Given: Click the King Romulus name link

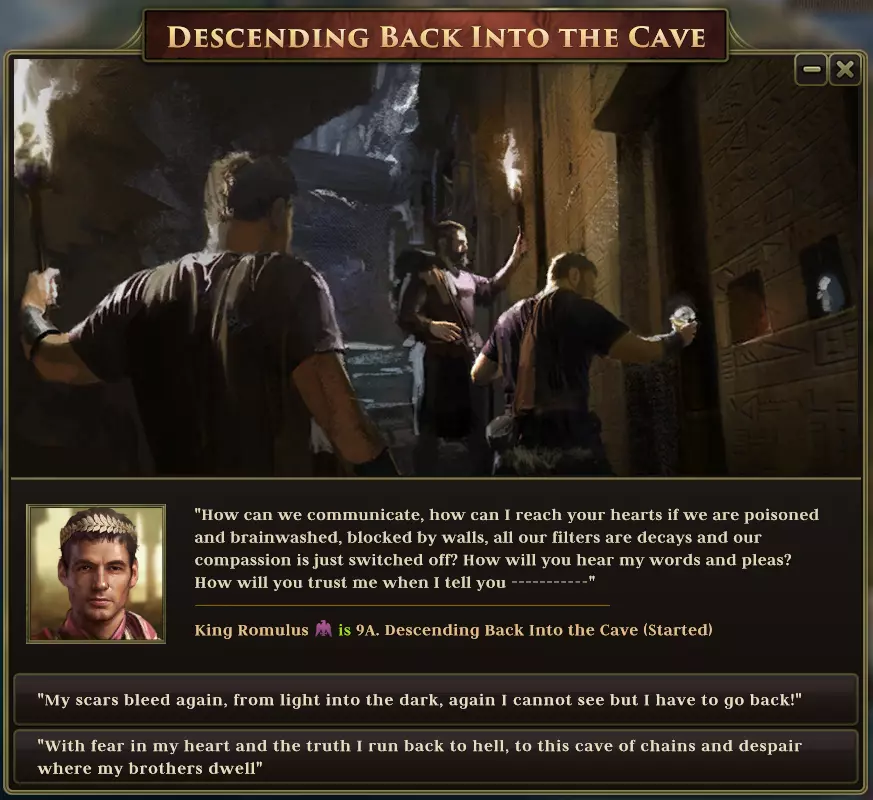Looking at the screenshot, I should pyautogui.click(x=251, y=630).
